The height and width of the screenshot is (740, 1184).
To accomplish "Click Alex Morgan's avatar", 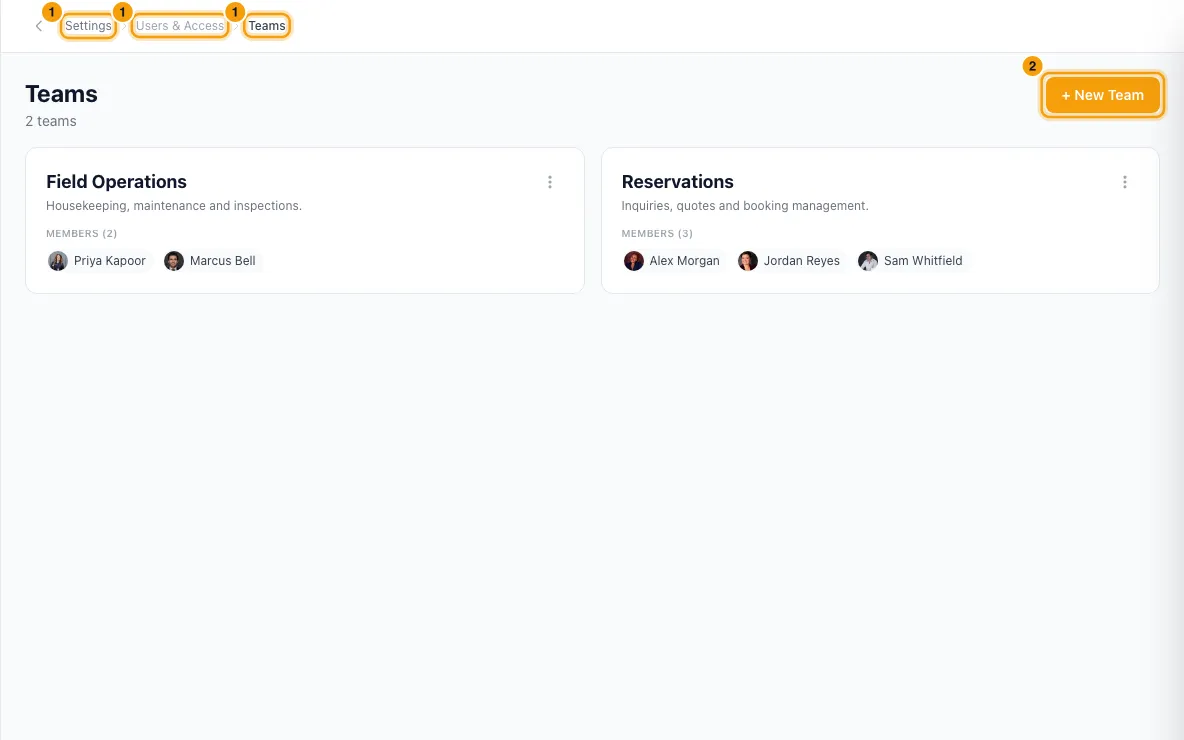I will [634, 261].
